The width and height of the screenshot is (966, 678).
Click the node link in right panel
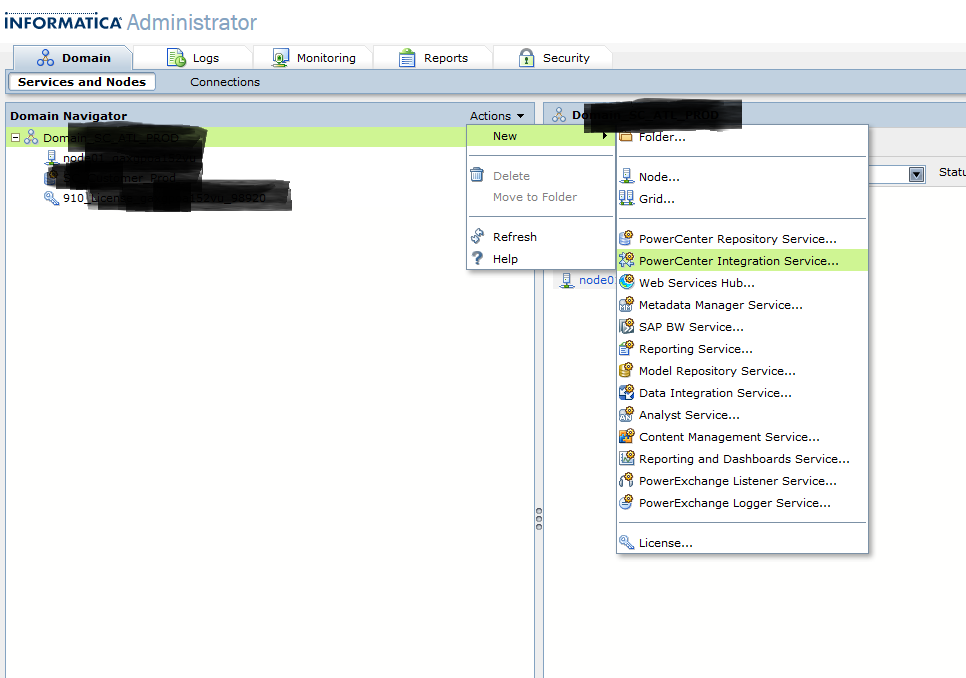595,280
